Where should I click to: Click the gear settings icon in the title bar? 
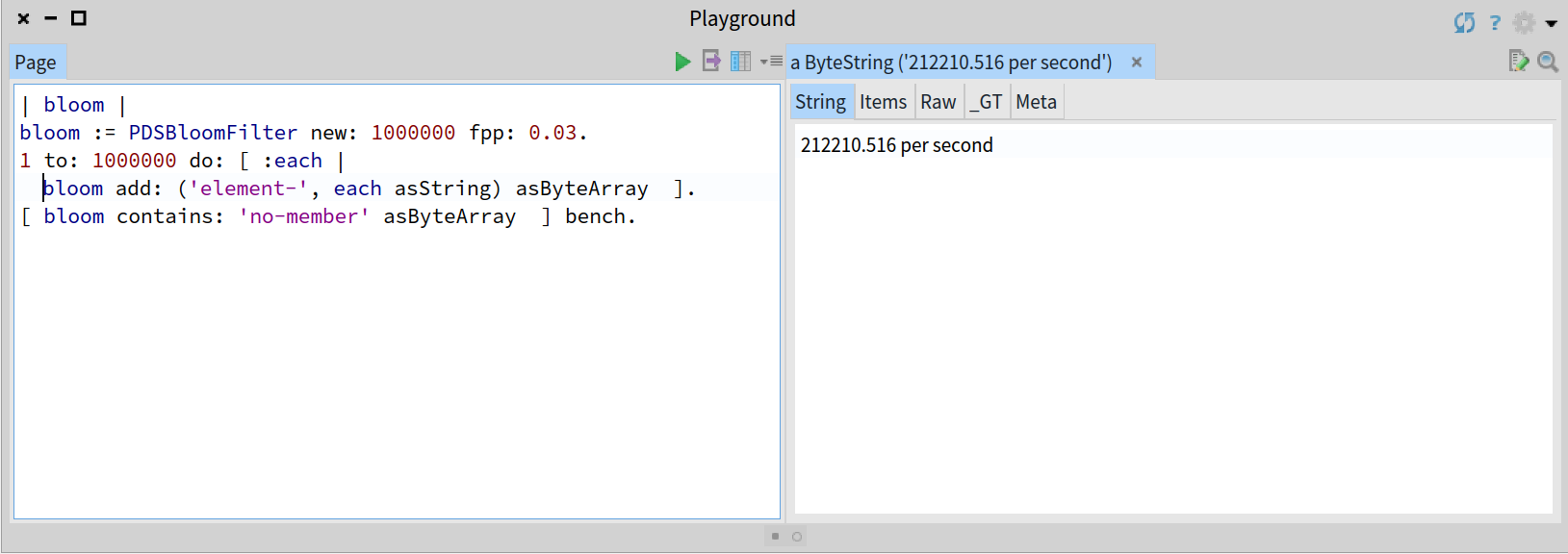1524,22
